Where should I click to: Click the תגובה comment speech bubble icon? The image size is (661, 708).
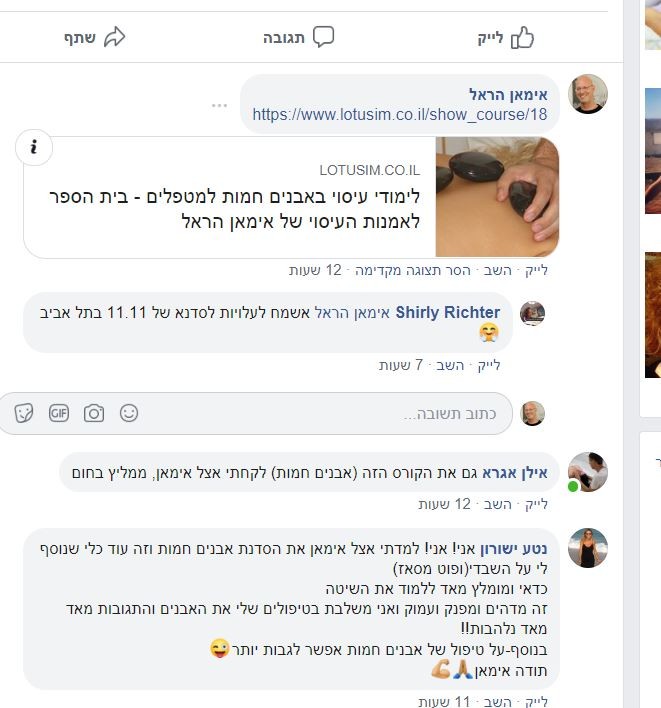pyautogui.click(x=324, y=37)
